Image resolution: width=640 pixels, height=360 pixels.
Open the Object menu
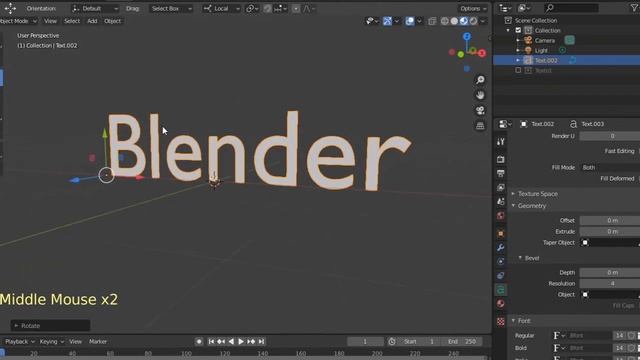112,21
